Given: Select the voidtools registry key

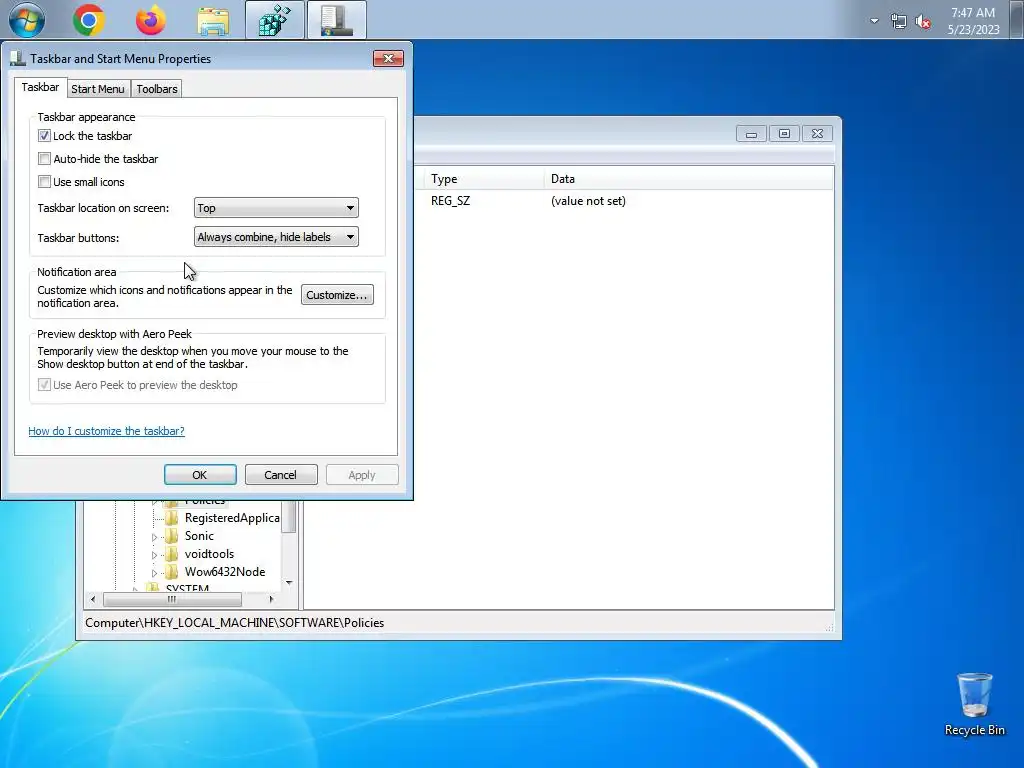Looking at the screenshot, I should pos(209,554).
